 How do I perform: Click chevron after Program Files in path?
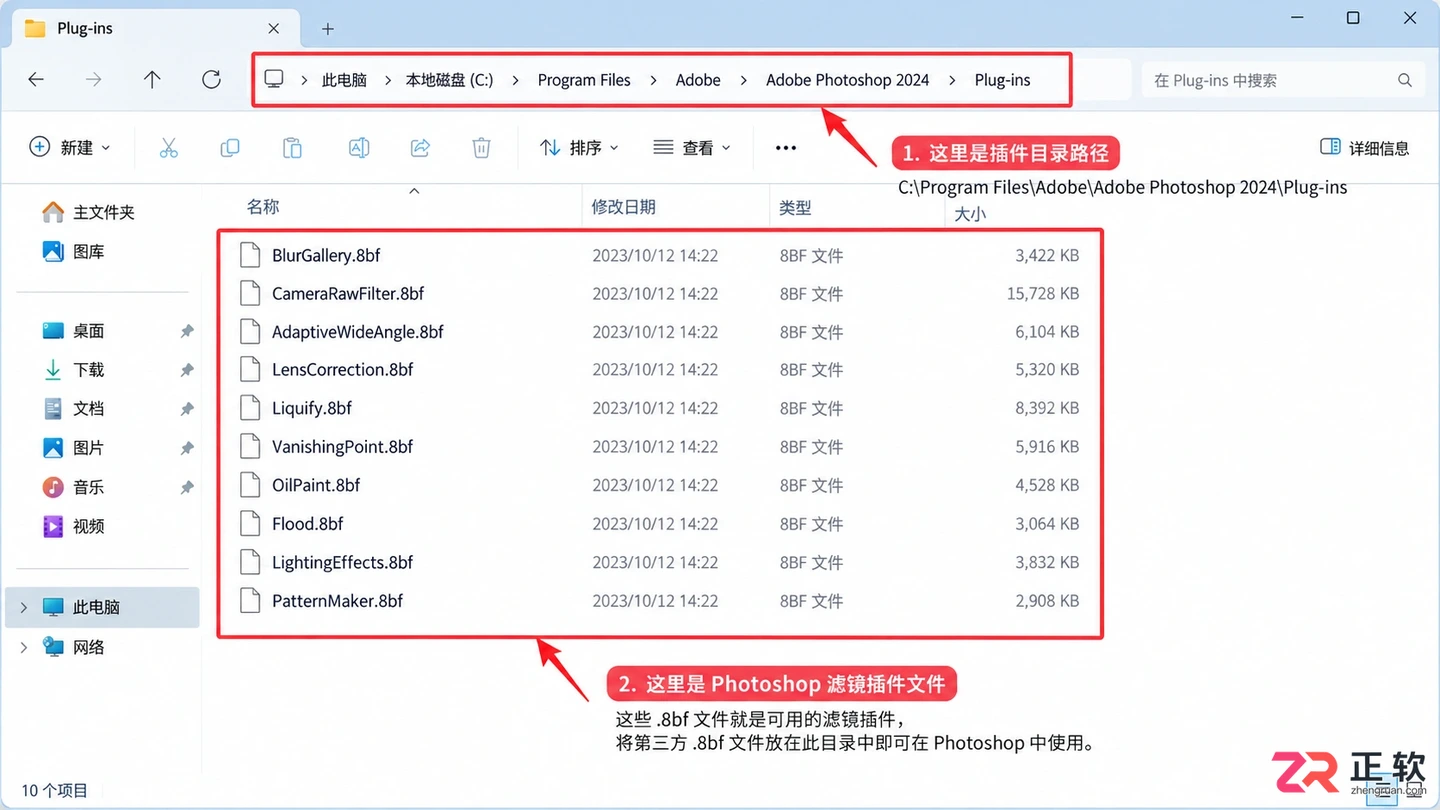tap(653, 80)
